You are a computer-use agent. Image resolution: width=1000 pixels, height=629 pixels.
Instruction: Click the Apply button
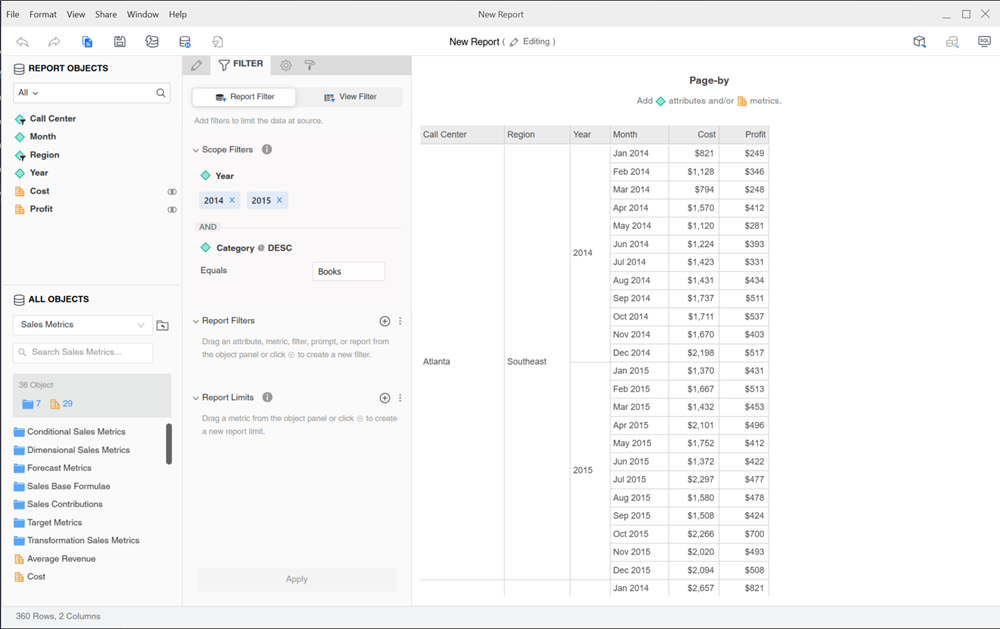pyautogui.click(x=297, y=579)
